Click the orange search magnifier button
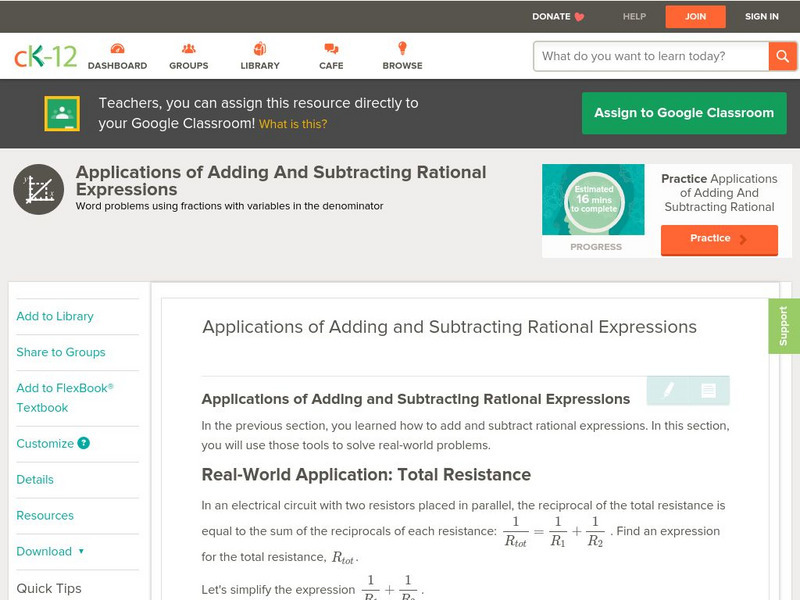This screenshot has height=600, width=800. 782,56
